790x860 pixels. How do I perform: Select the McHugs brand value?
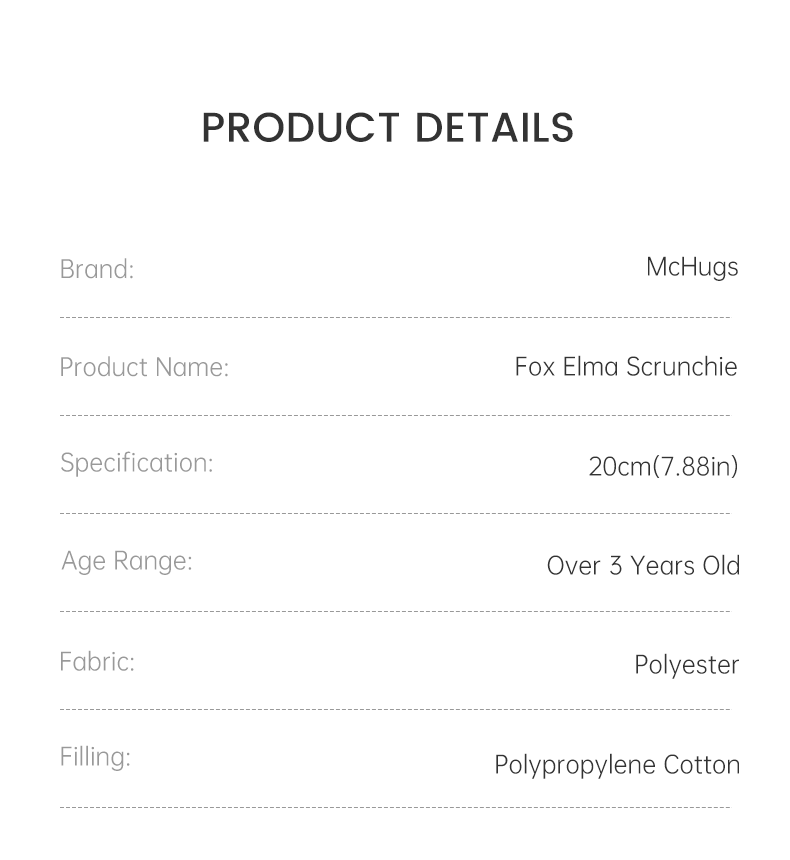(692, 267)
